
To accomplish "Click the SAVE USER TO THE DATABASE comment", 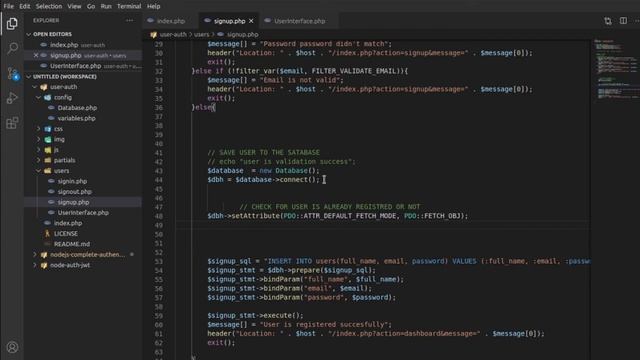I will tap(264, 153).
